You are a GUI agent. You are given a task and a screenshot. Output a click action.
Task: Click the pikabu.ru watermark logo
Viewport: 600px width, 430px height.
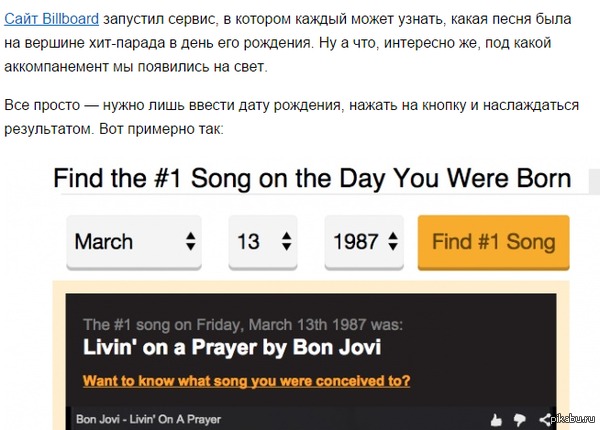573,420
